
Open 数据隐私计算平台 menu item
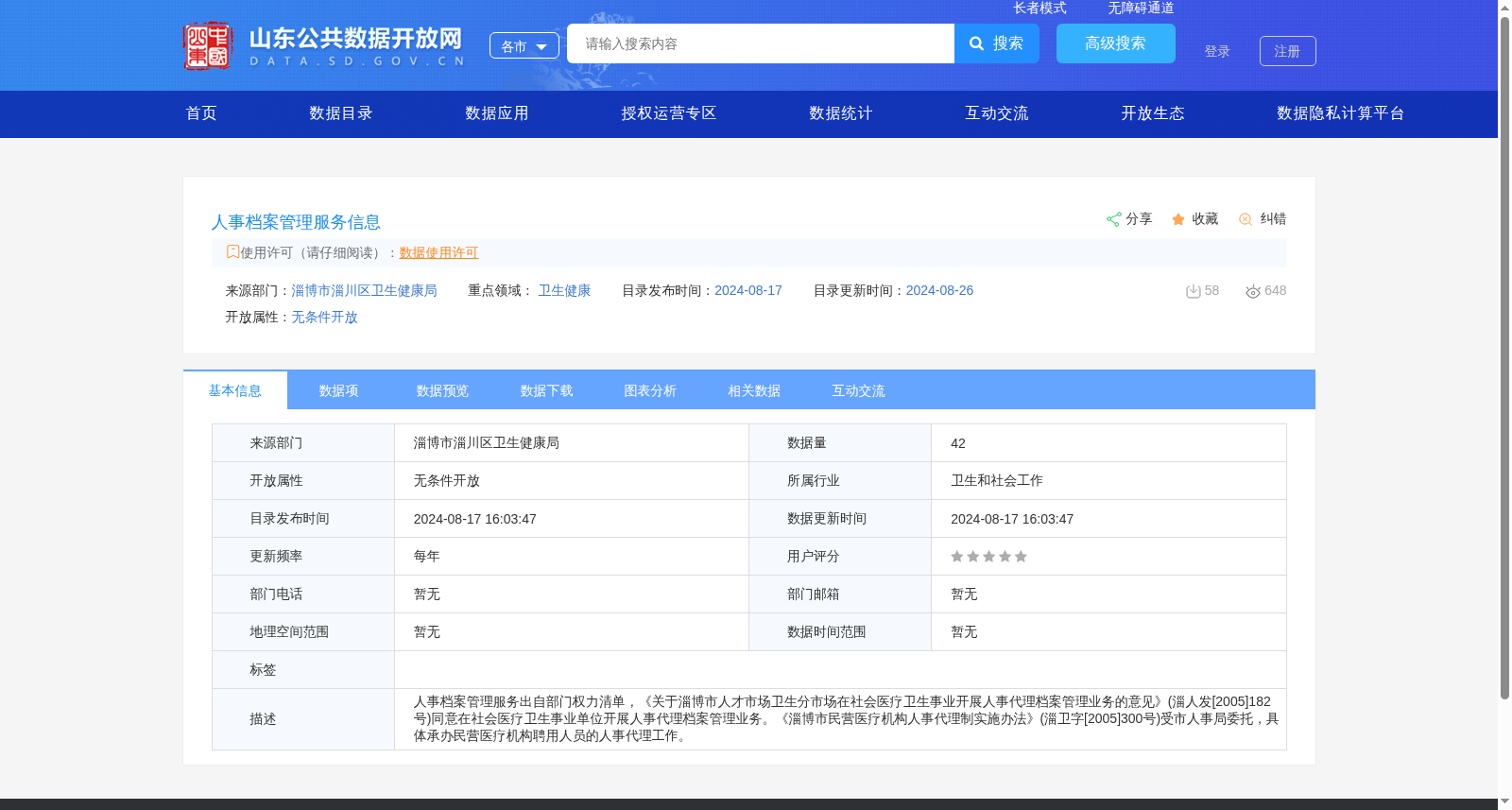click(x=1341, y=113)
